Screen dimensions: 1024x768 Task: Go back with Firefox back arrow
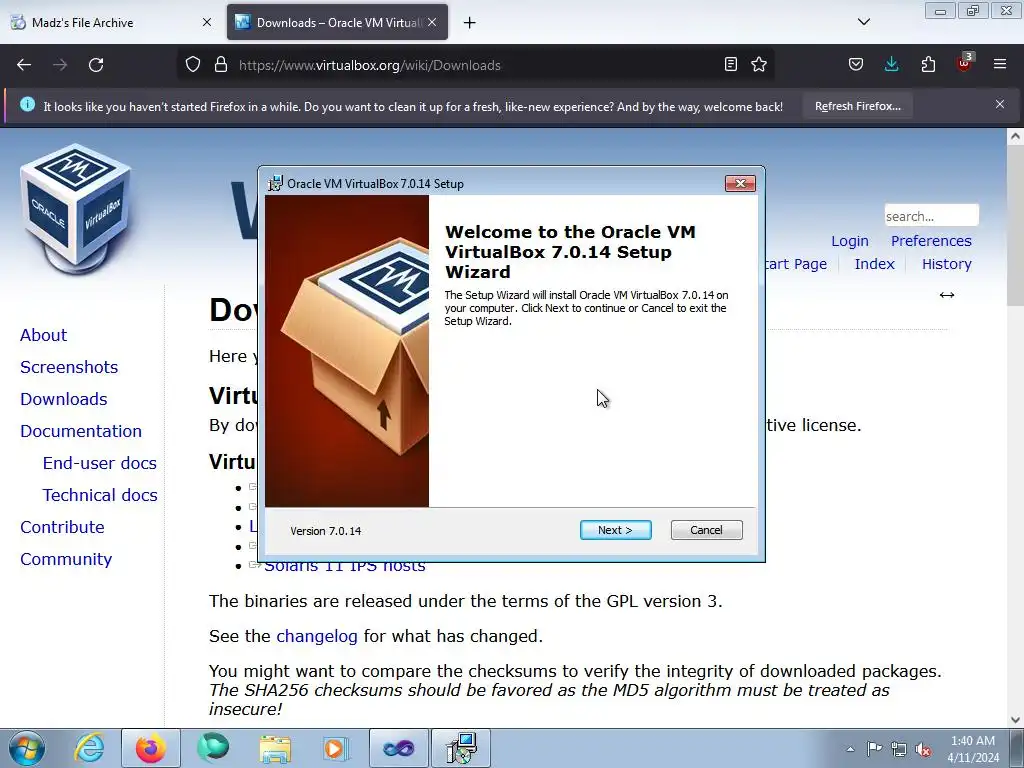pos(24,65)
